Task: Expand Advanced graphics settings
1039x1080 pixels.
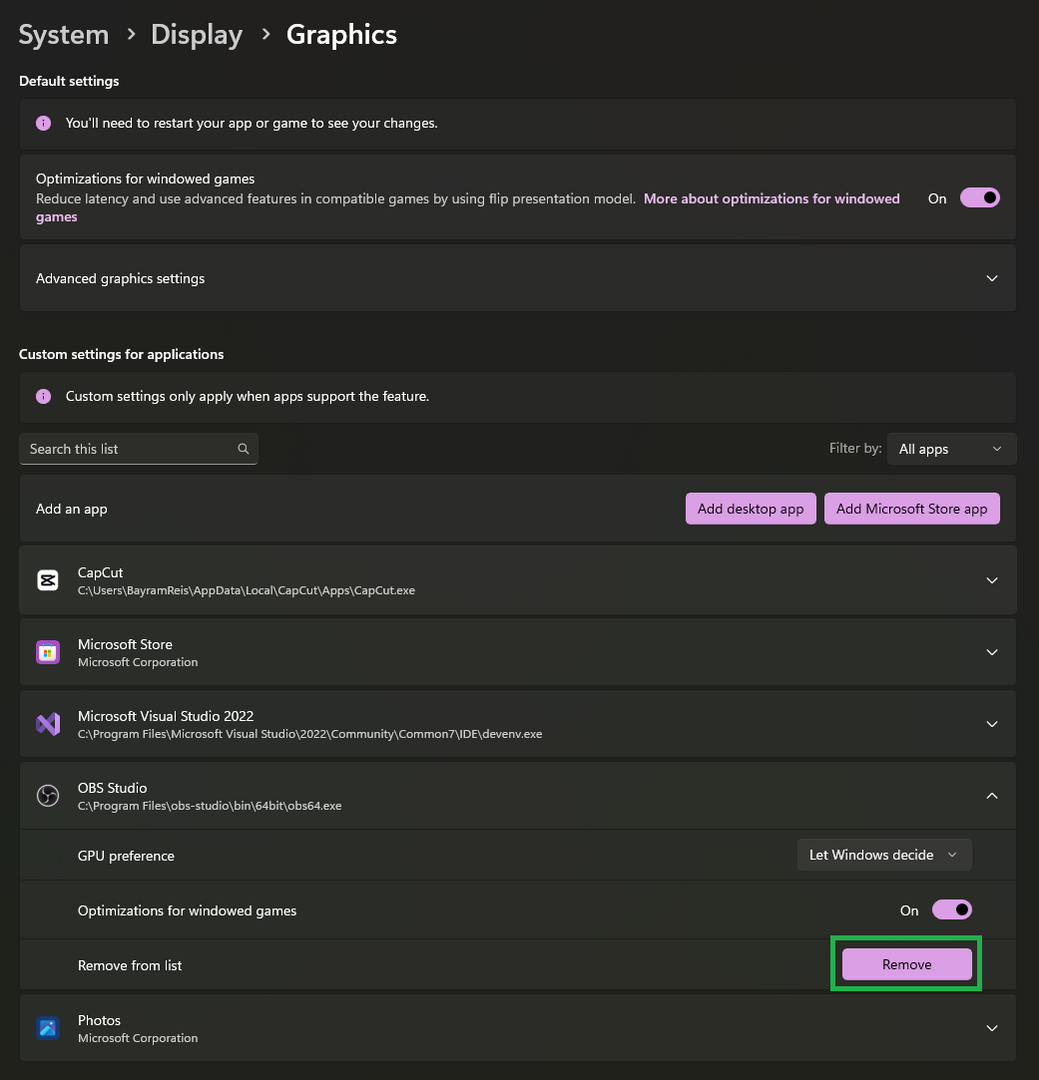Action: [x=992, y=278]
